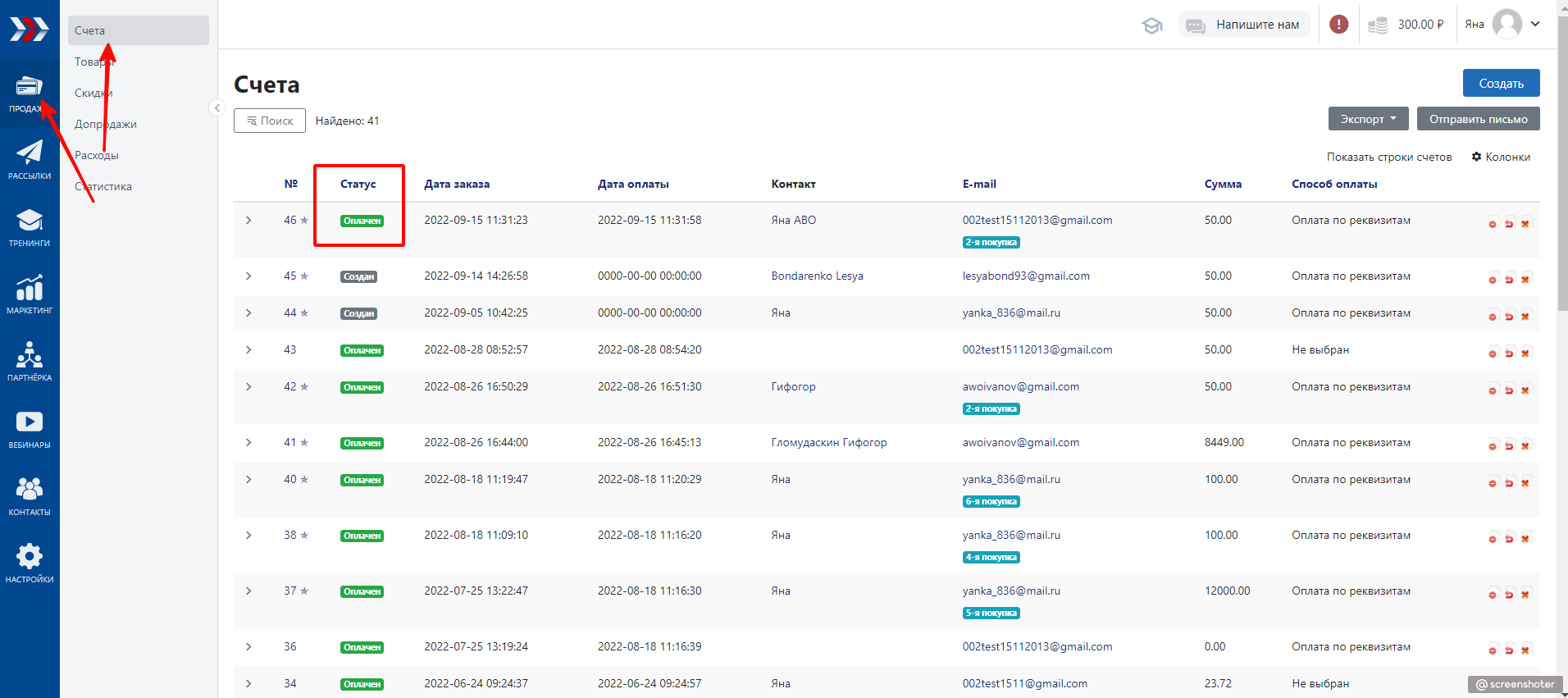1568x698 pixels.
Task: Click the Отправить письмо button
Action: coord(1478,119)
